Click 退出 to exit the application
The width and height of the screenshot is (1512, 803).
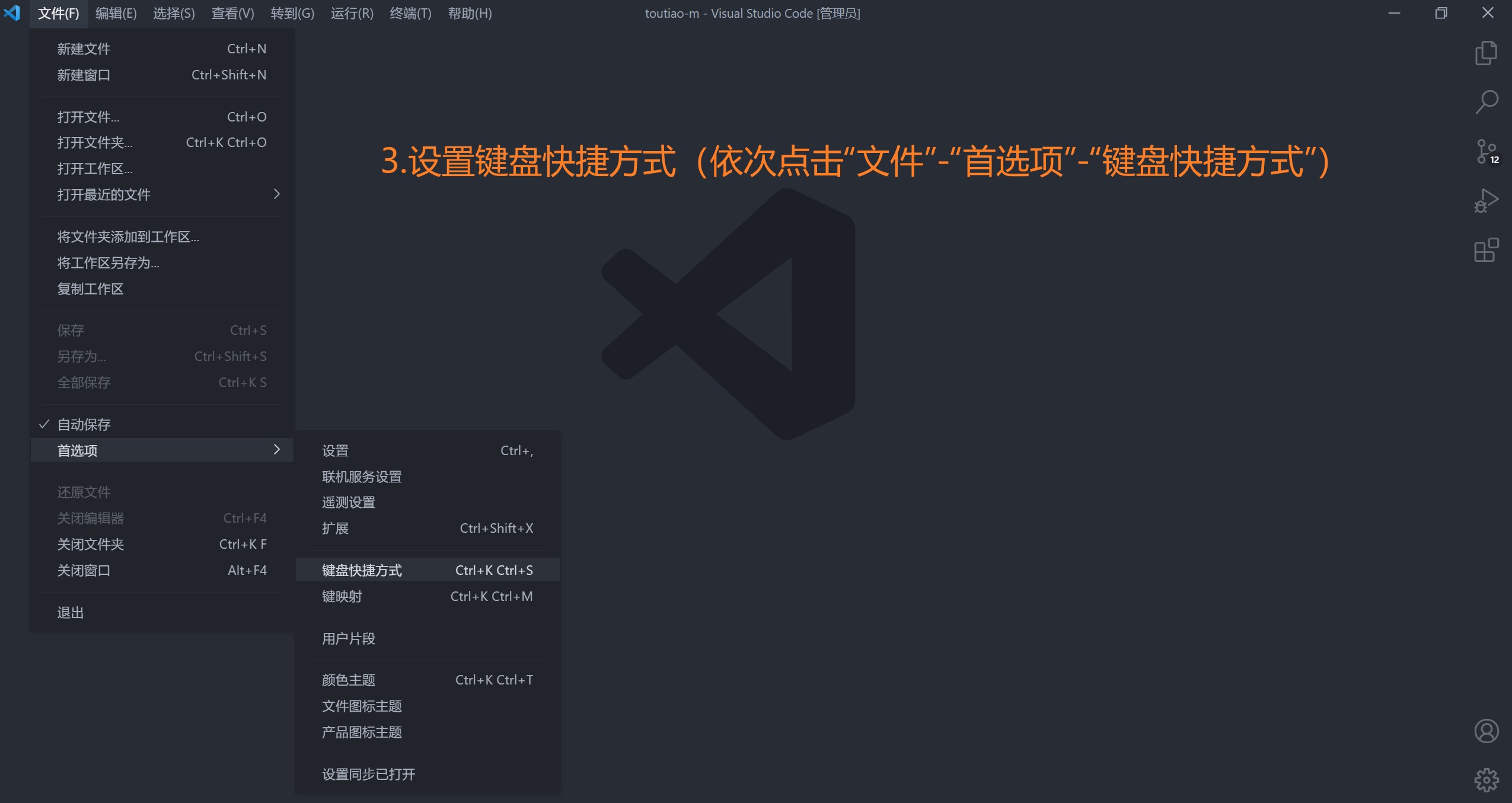click(x=71, y=612)
